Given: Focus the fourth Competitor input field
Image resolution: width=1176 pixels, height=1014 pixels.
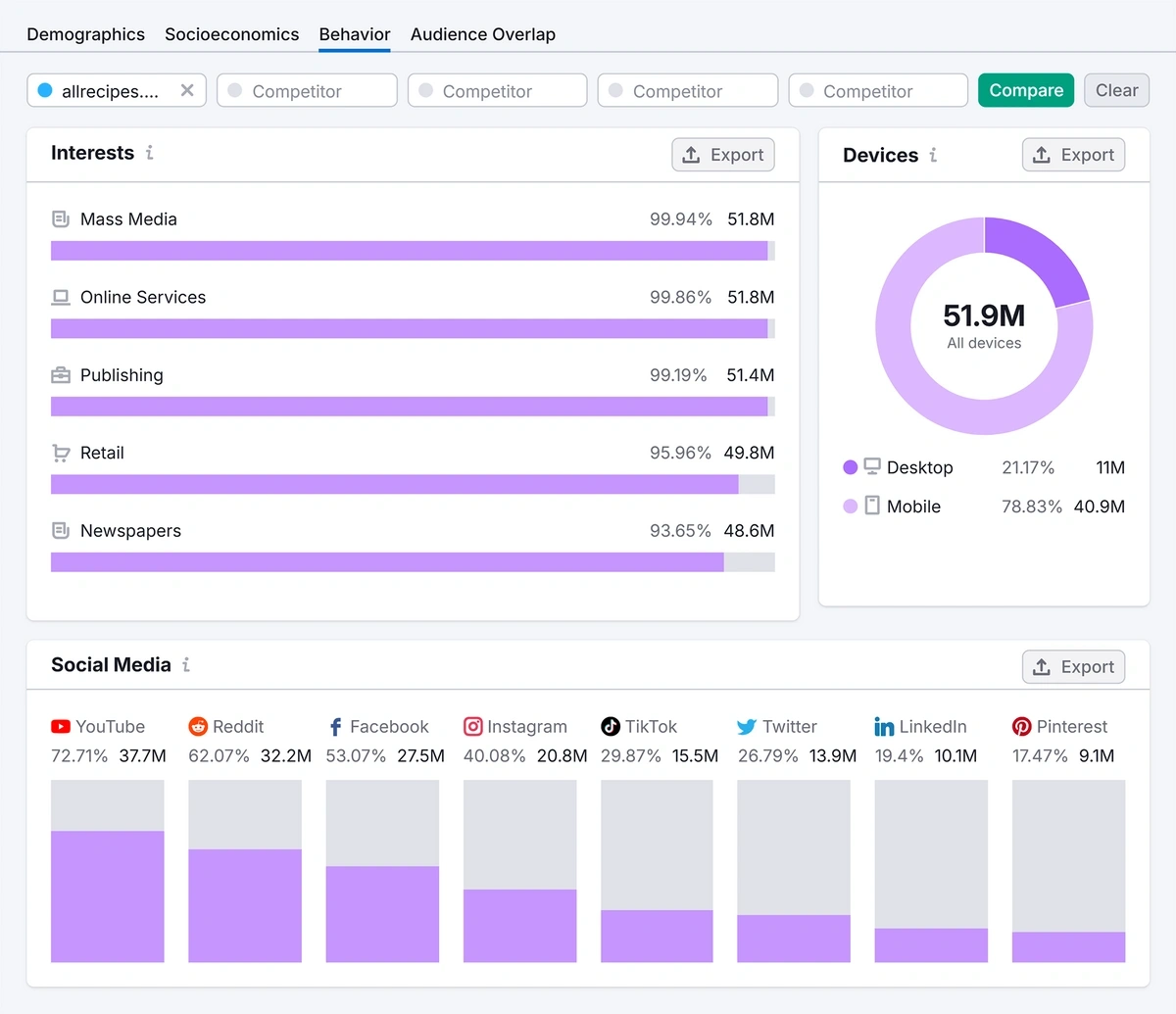Looking at the screenshot, I should (x=878, y=90).
